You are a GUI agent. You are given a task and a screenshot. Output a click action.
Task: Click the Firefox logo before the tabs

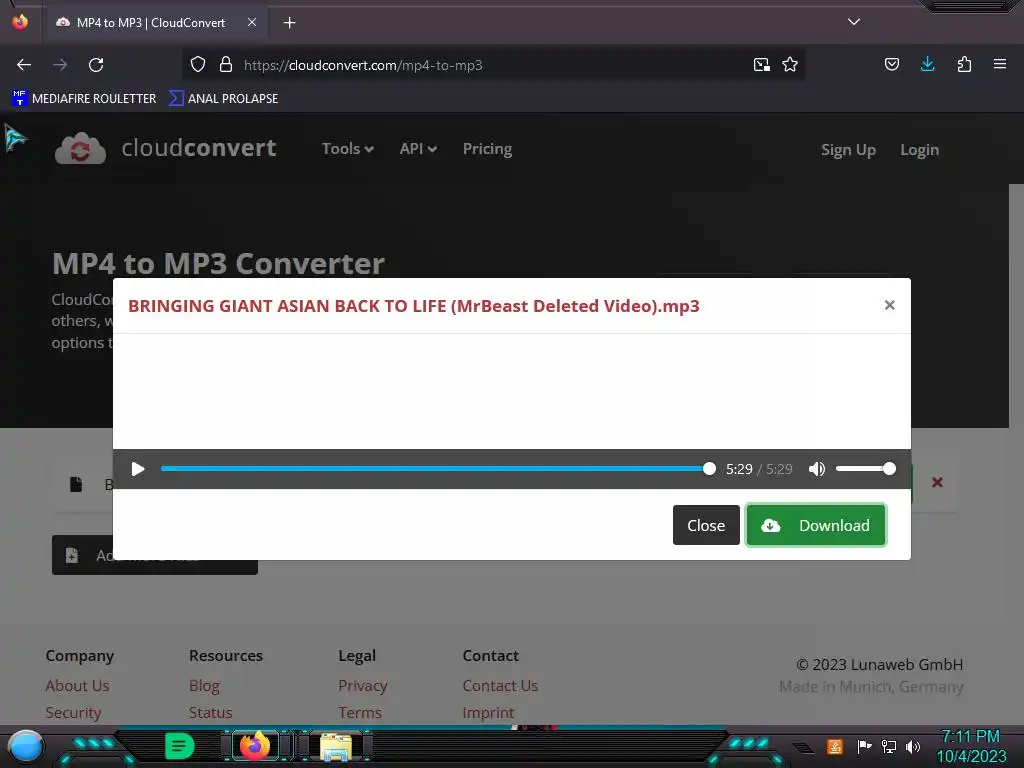pyautogui.click(x=20, y=22)
